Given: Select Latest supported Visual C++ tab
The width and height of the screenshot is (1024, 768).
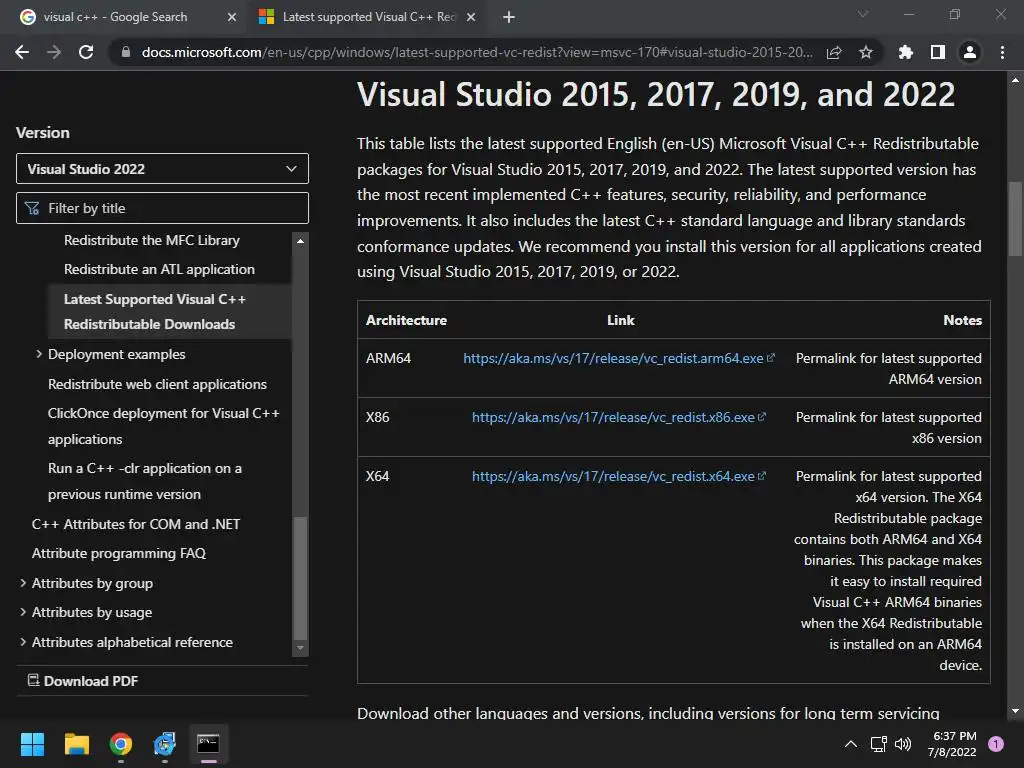Looking at the screenshot, I should point(369,17).
